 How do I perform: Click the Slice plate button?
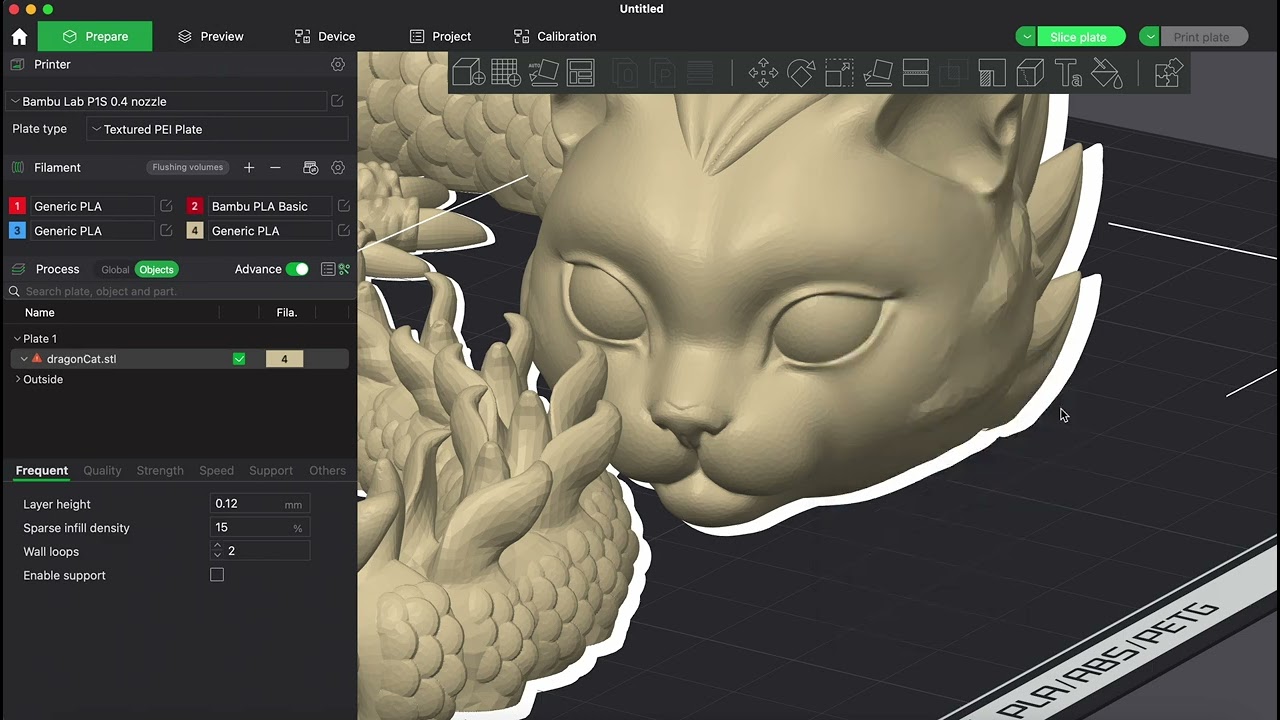[1080, 37]
